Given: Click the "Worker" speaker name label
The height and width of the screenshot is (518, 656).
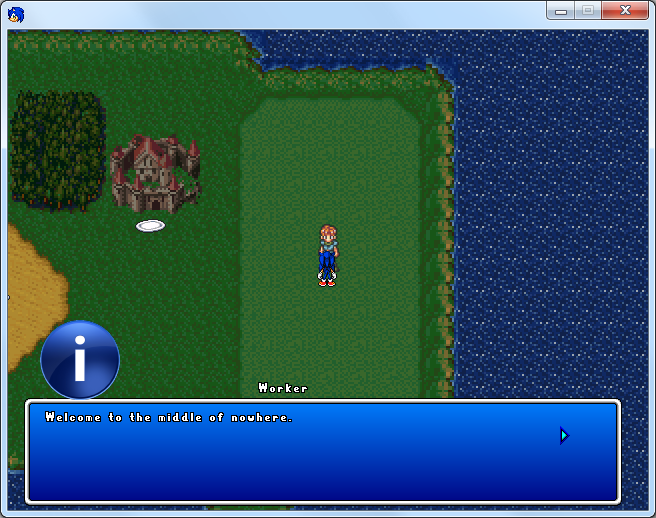Looking at the screenshot, I should (x=283, y=388).
